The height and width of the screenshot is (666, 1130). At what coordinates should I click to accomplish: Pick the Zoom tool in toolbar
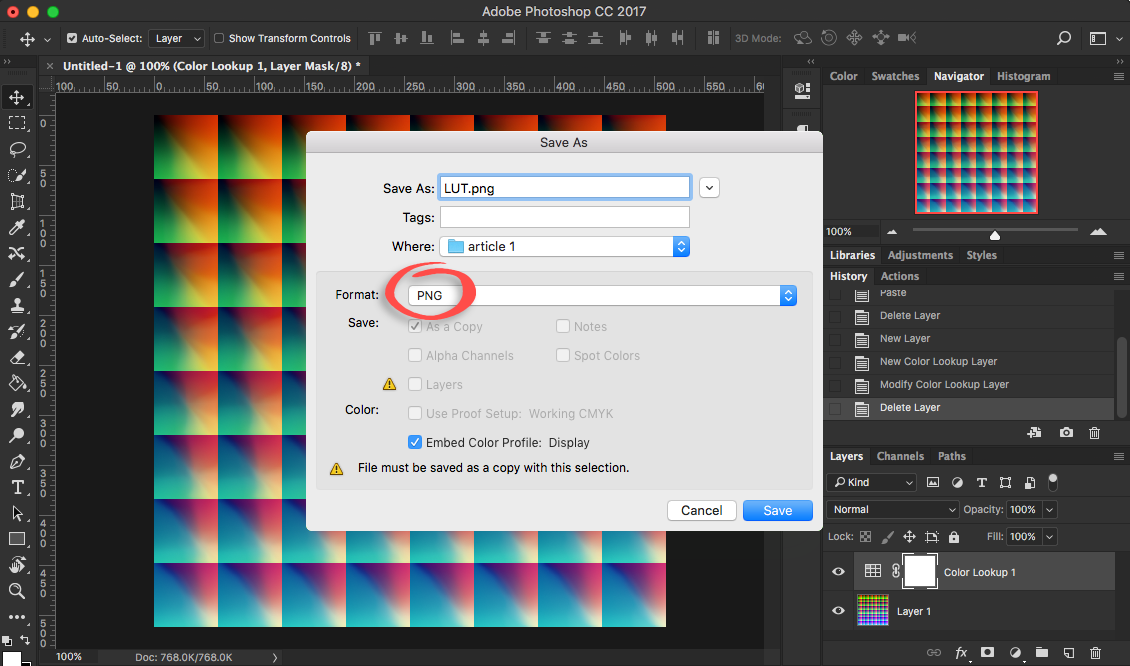click(17, 591)
